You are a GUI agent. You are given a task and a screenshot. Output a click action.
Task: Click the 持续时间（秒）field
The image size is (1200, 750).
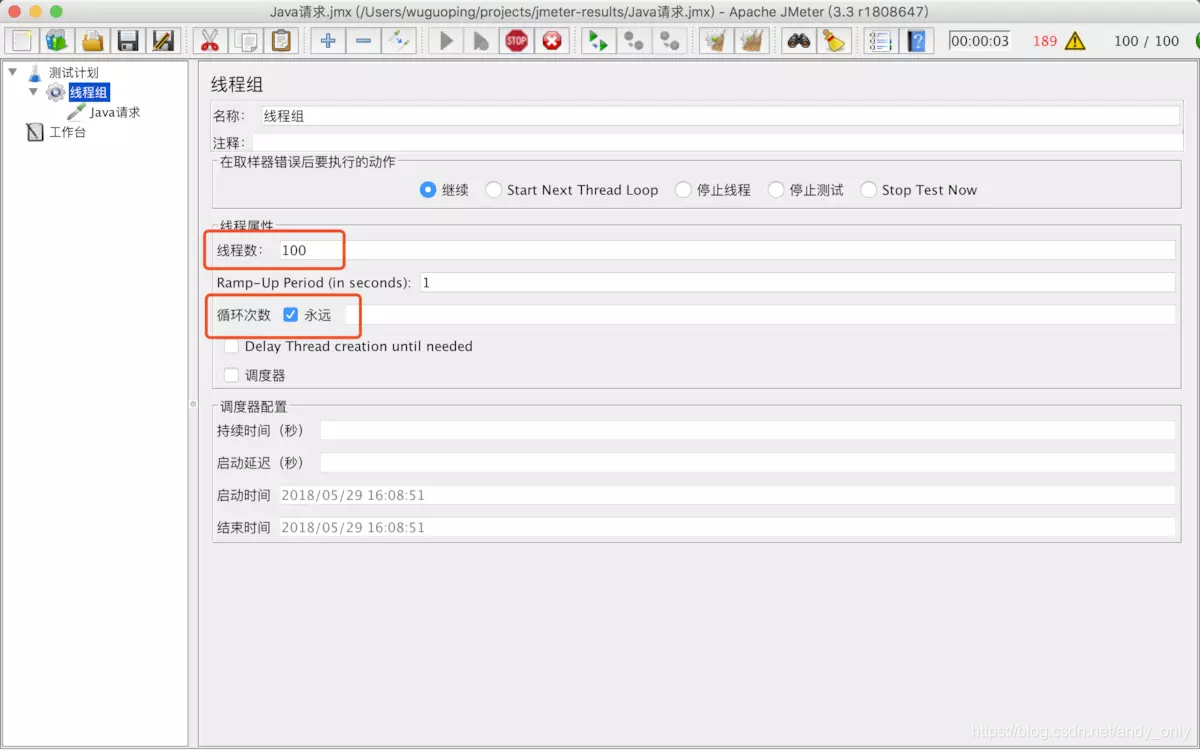click(747, 430)
